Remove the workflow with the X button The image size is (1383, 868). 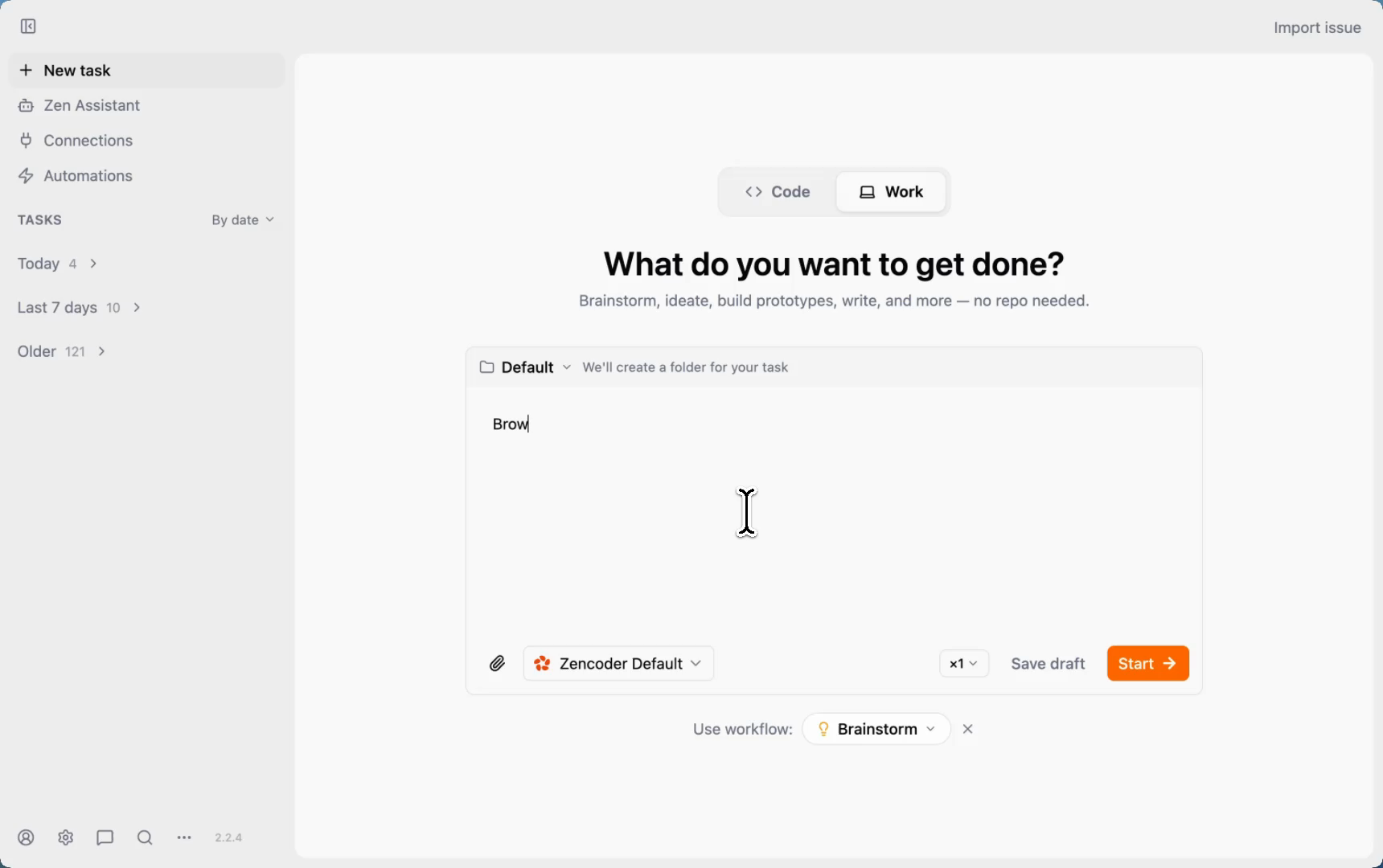(x=968, y=729)
